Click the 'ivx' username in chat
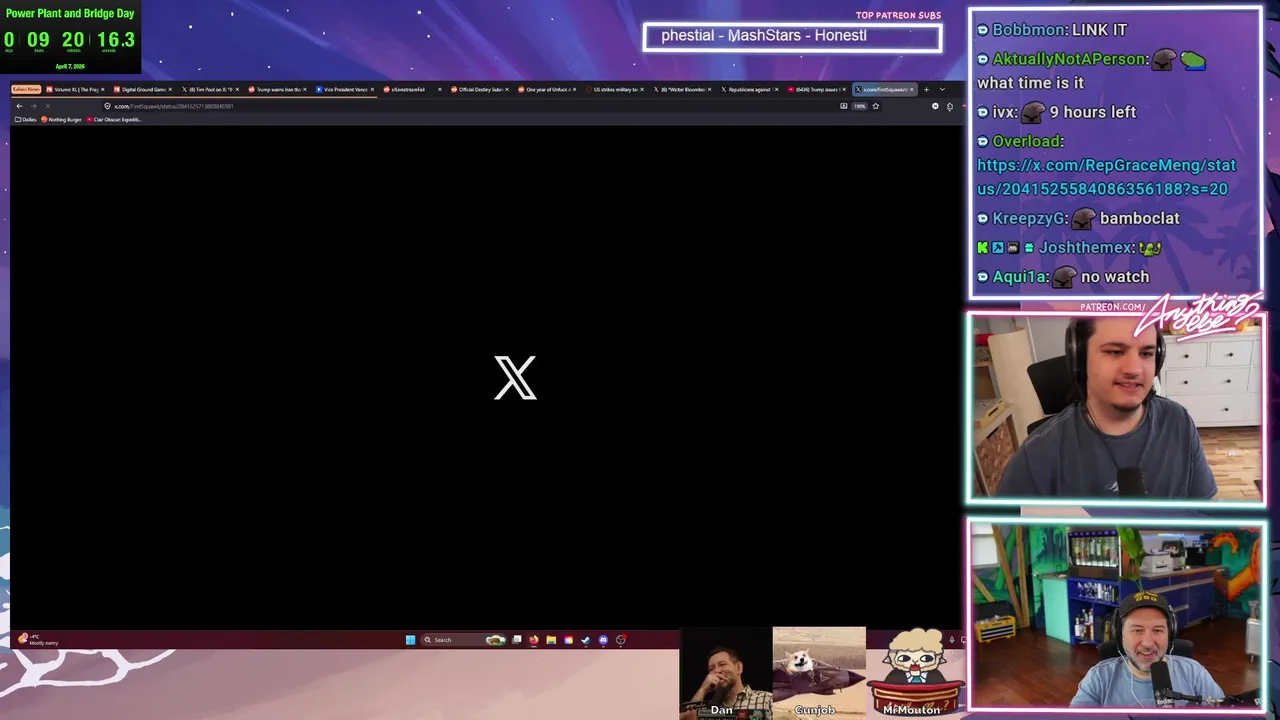 [x=1003, y=112]
